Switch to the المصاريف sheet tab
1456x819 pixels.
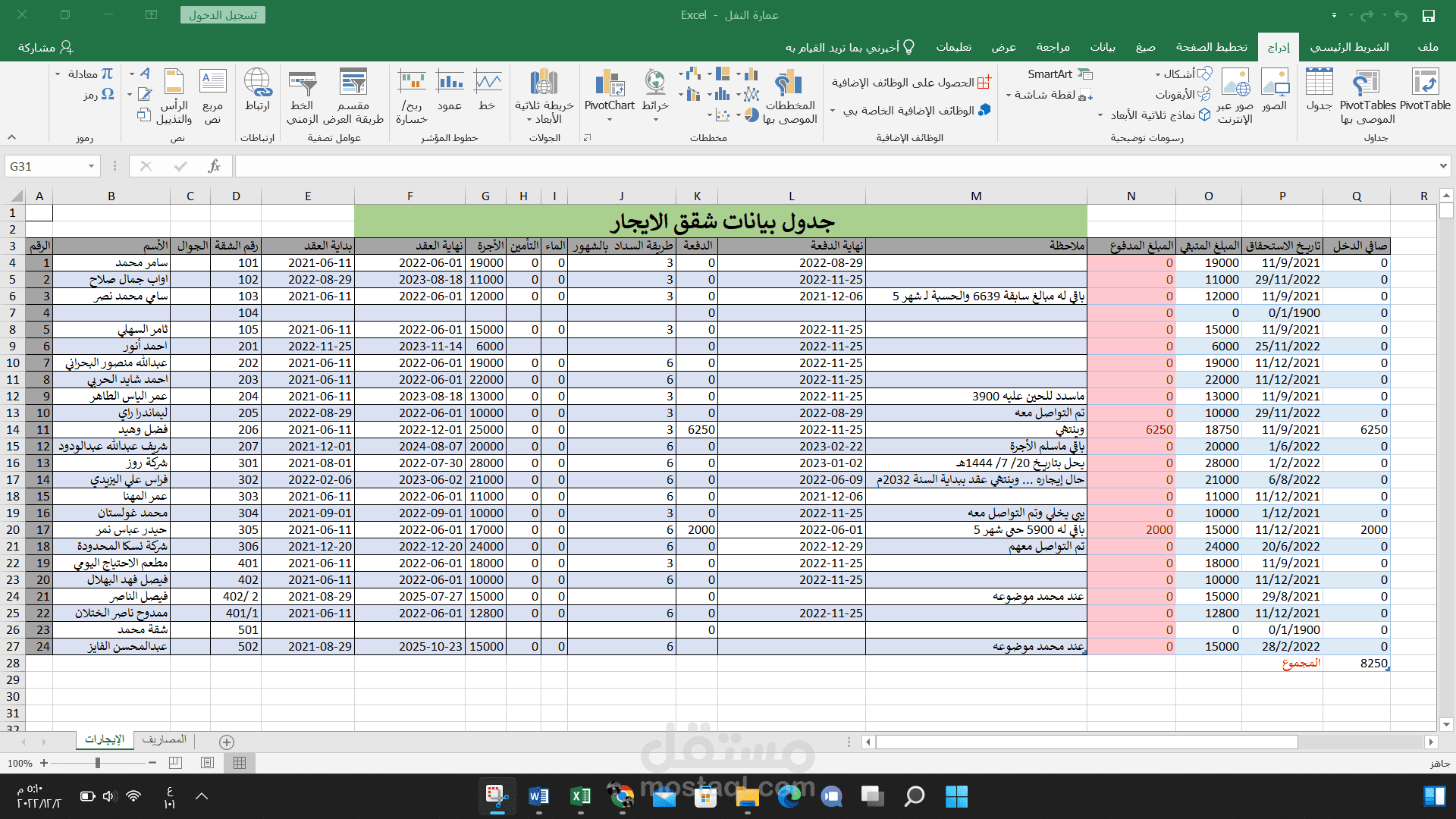coord(164,739)
